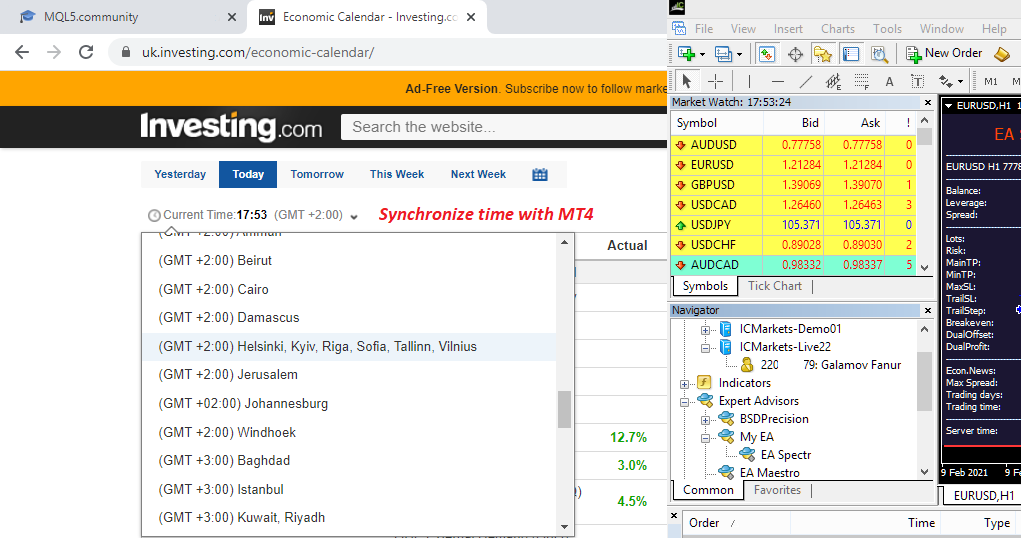Screen dimensions: 1021x538
Task: Select the EURUSD row in Market Watch
Action: pos(793,165)
